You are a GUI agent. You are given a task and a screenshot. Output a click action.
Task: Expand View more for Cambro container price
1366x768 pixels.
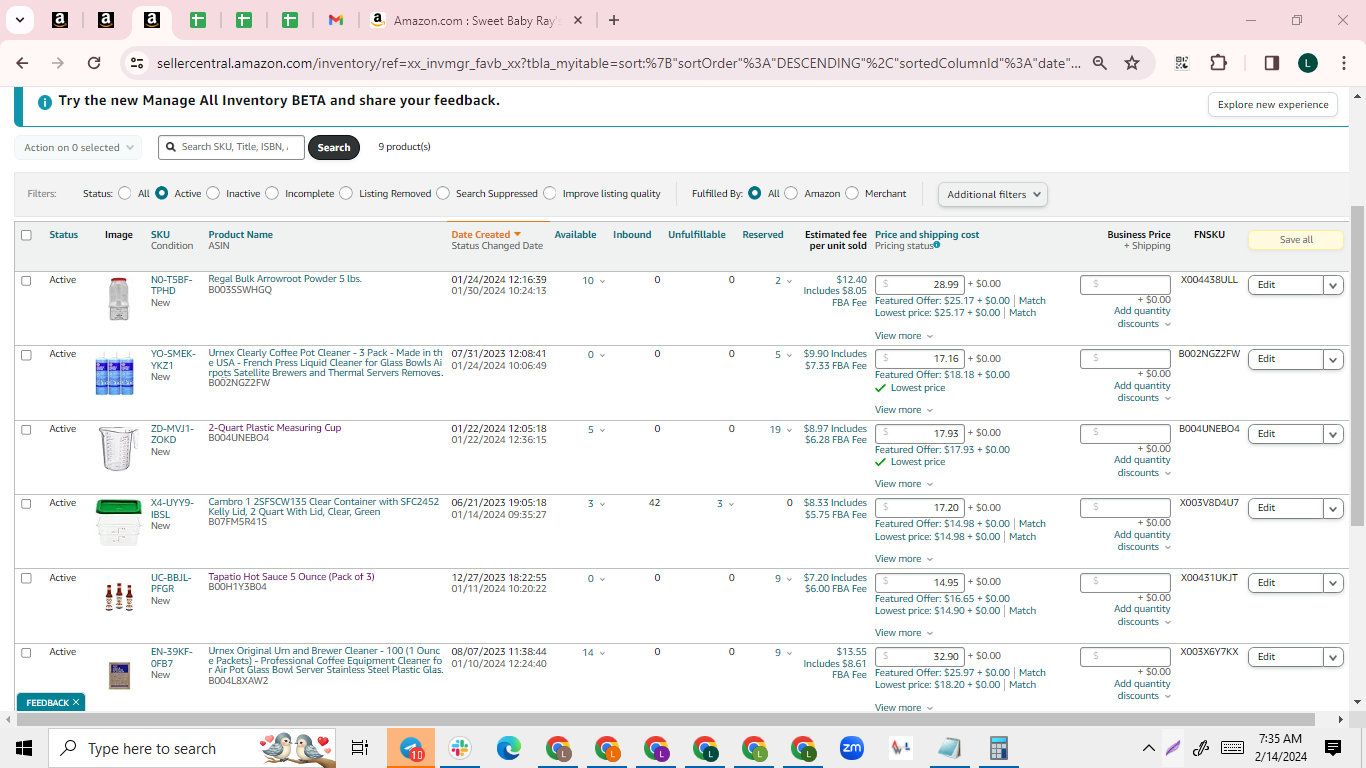coord(904,559)
